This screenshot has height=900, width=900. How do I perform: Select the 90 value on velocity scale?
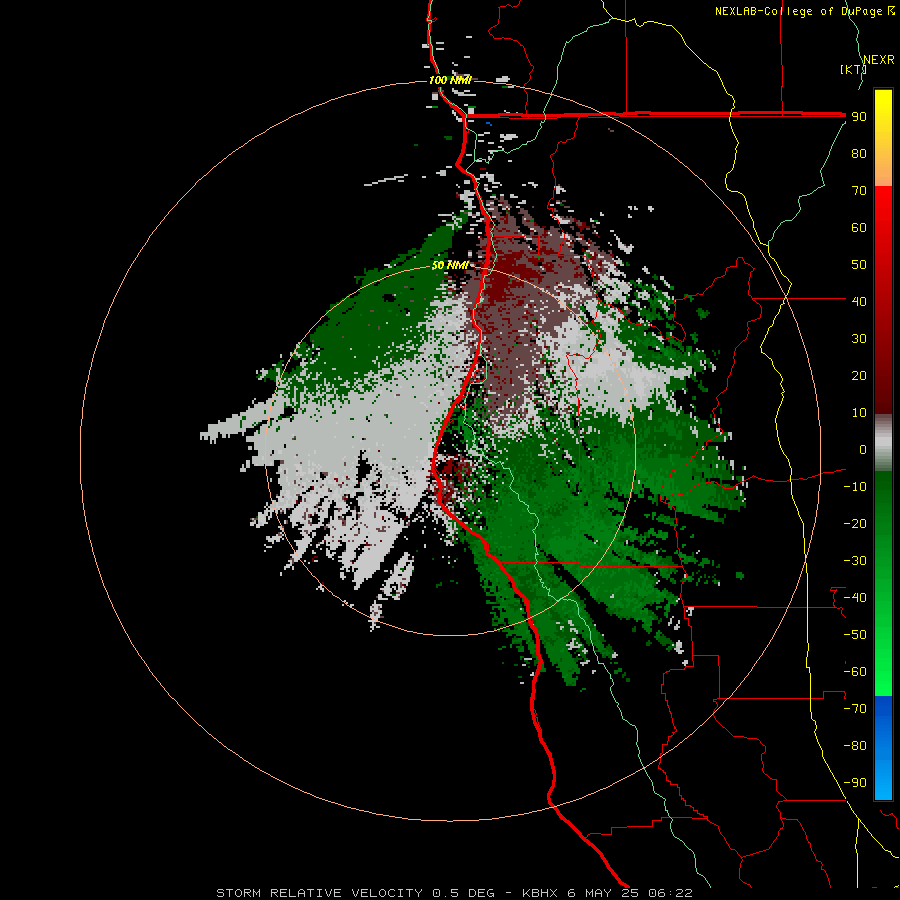click(x=859, y=117)
